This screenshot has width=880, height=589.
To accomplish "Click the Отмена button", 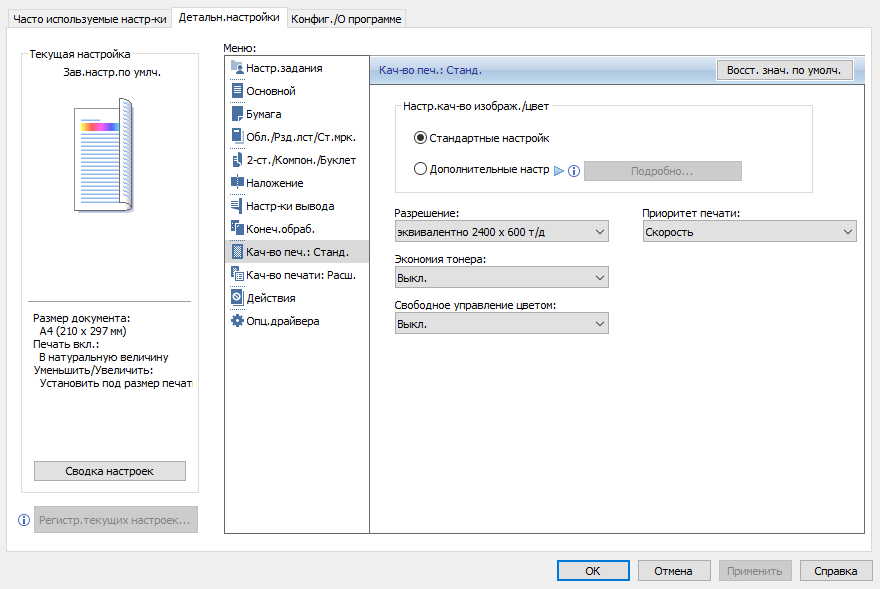I will click(673, 571).
